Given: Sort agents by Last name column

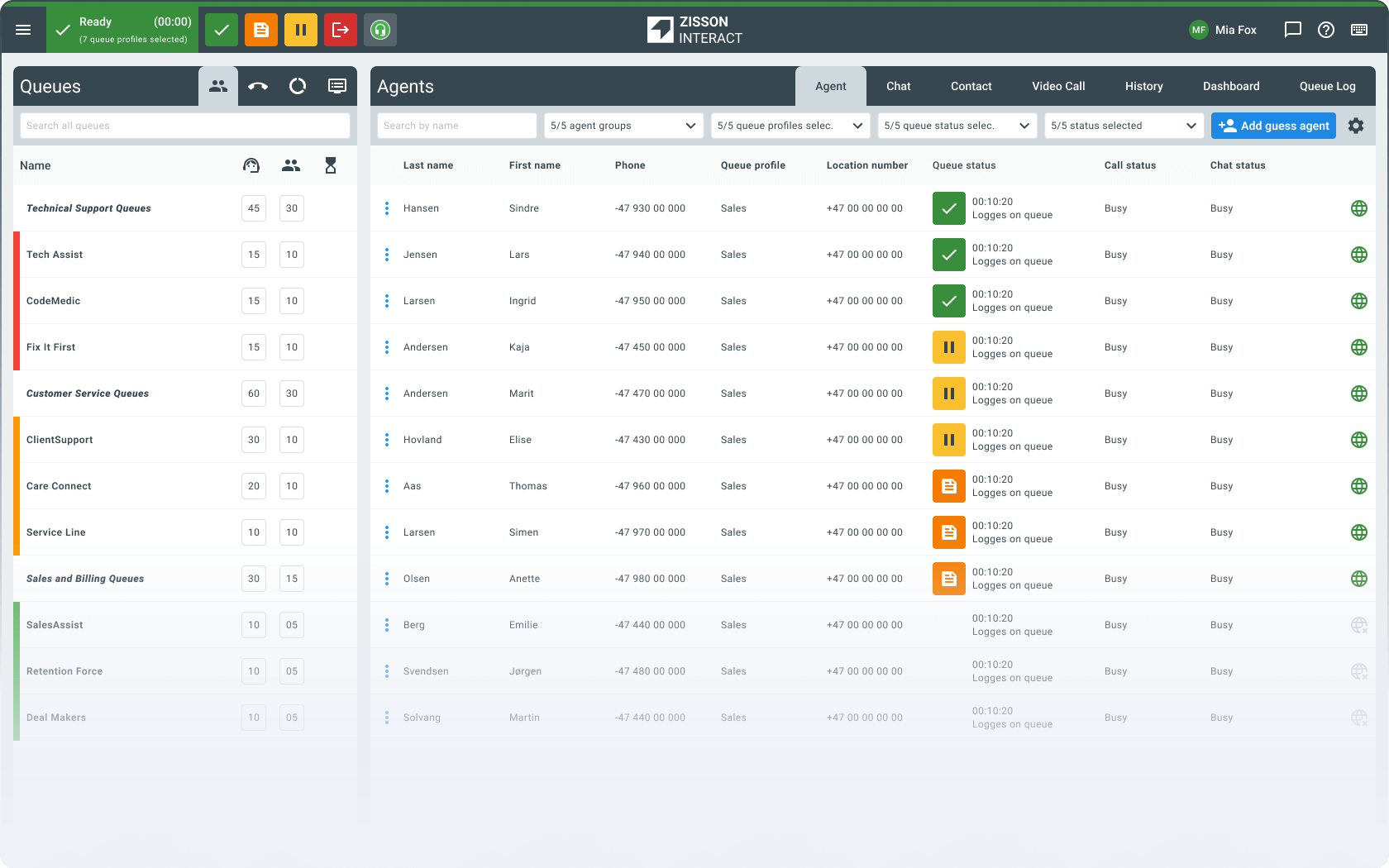Looking at the screenshot, I should [428, 165].
